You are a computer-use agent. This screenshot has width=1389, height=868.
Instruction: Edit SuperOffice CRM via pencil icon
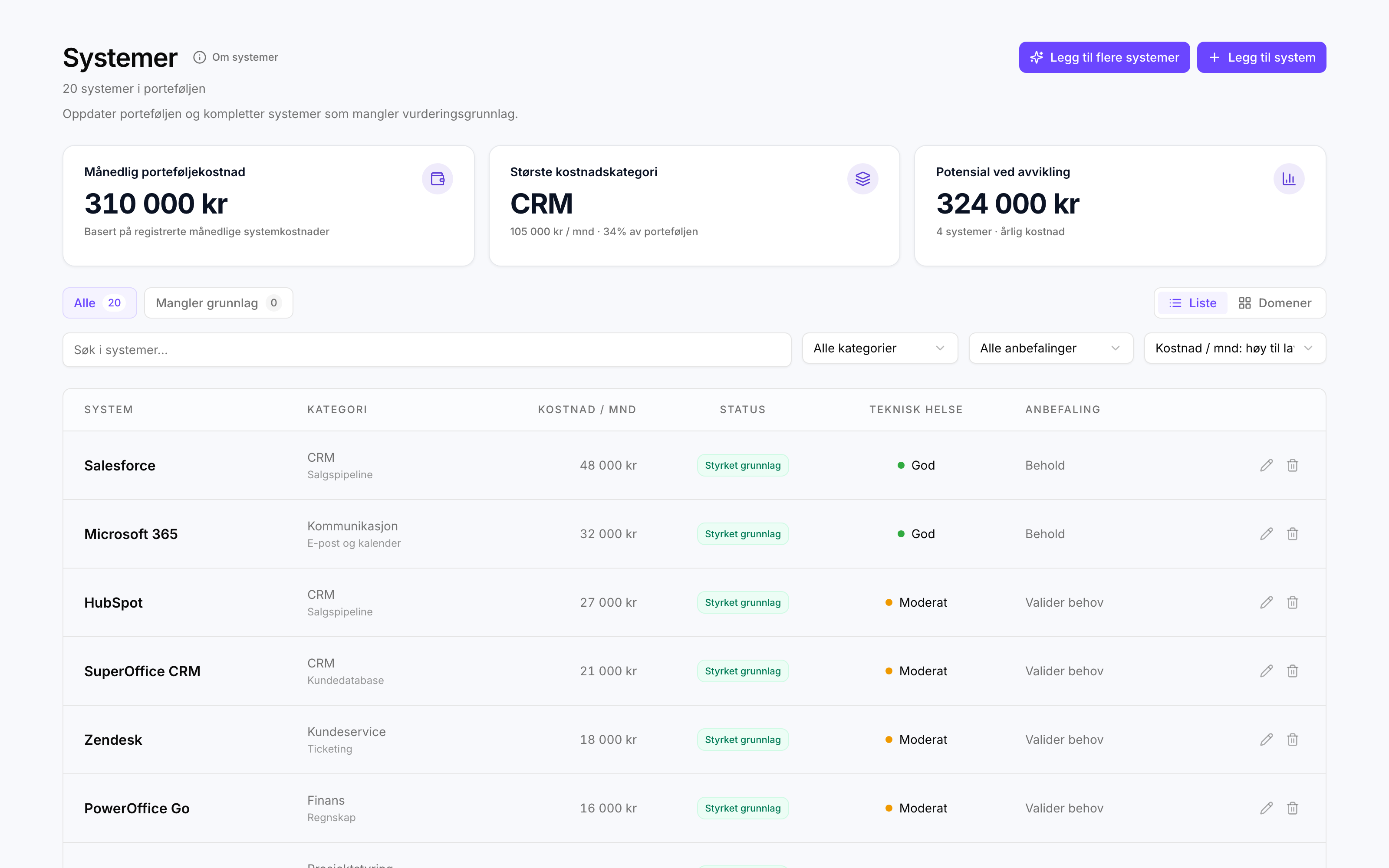coord(1266,671)
